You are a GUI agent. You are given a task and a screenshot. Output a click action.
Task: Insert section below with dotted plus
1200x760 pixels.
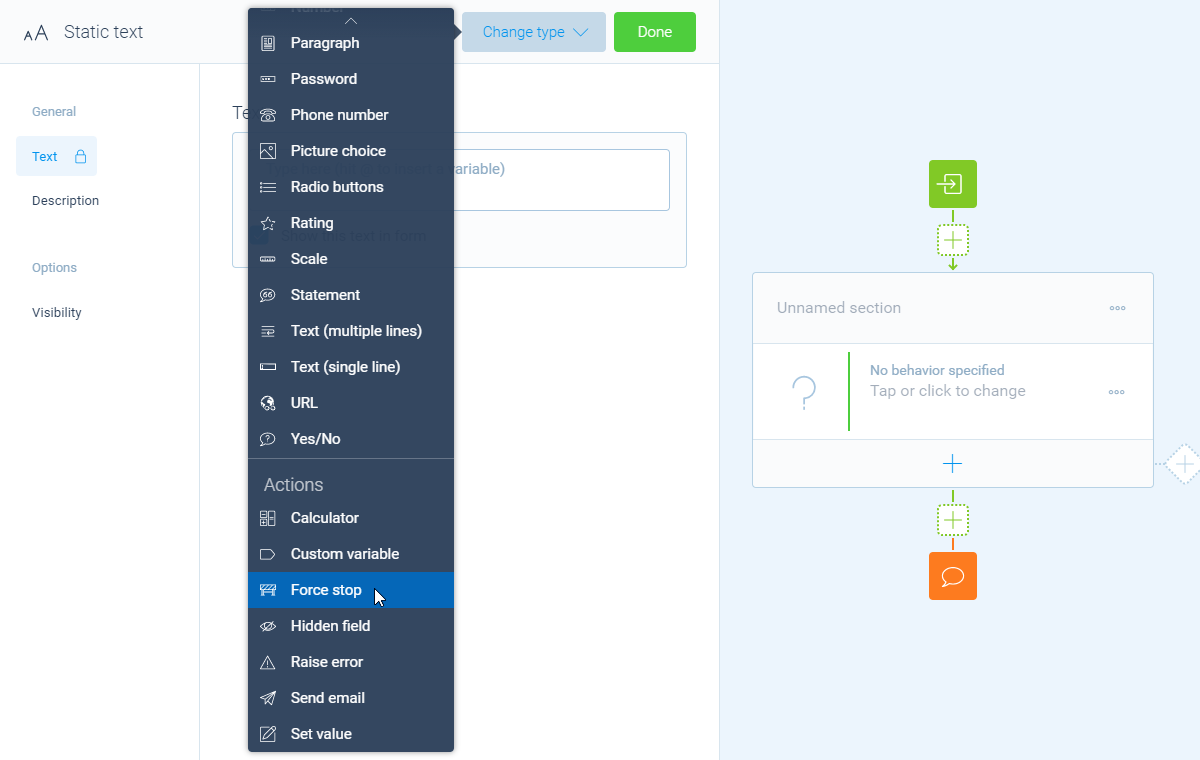tap(953, 520)
